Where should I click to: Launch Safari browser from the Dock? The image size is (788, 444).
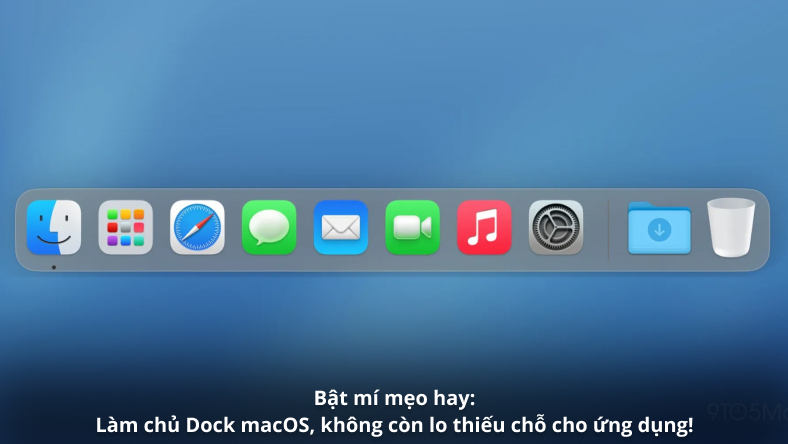click(x=198, y=227)
